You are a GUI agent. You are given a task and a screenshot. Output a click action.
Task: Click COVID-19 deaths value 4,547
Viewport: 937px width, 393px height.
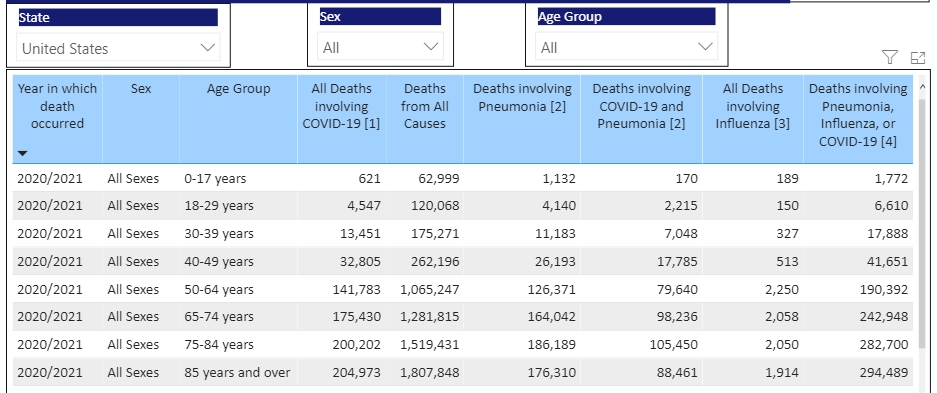[x=365, y=205]
